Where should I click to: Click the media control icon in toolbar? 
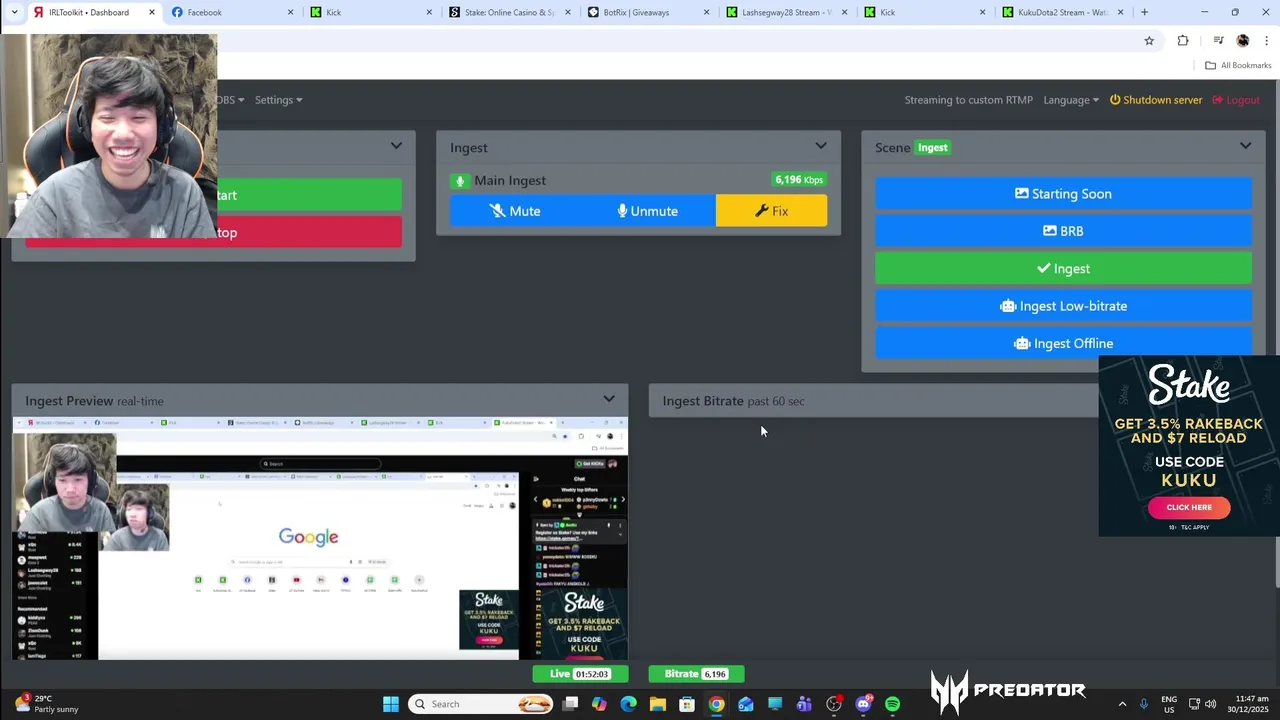[1218, 41]
